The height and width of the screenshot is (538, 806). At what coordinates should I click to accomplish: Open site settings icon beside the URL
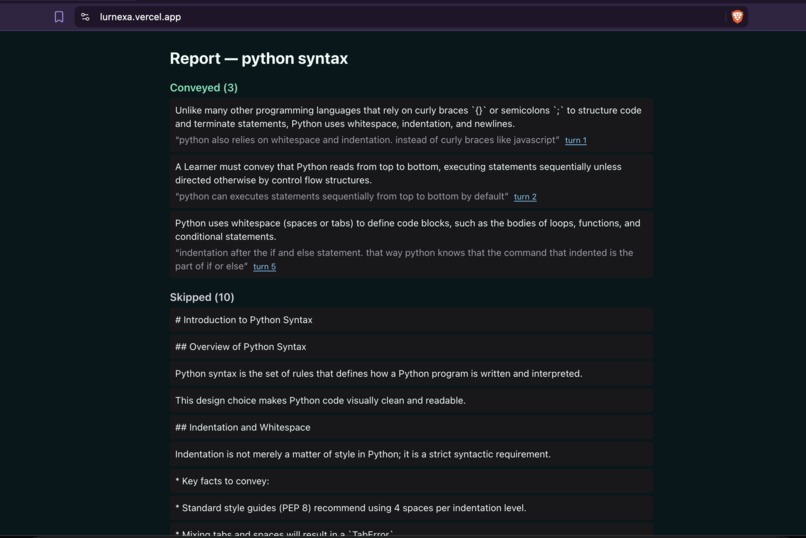(x=85, y=17)
